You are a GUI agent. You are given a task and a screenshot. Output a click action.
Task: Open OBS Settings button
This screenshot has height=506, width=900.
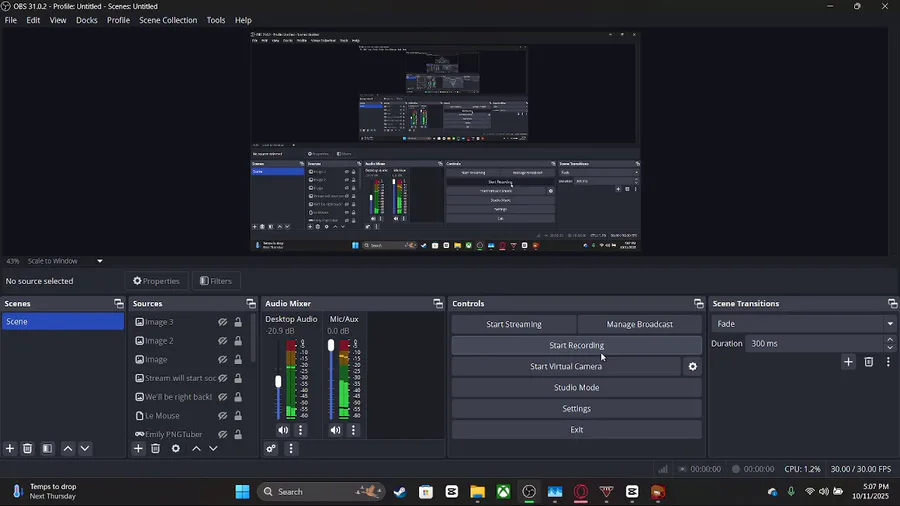576,408
